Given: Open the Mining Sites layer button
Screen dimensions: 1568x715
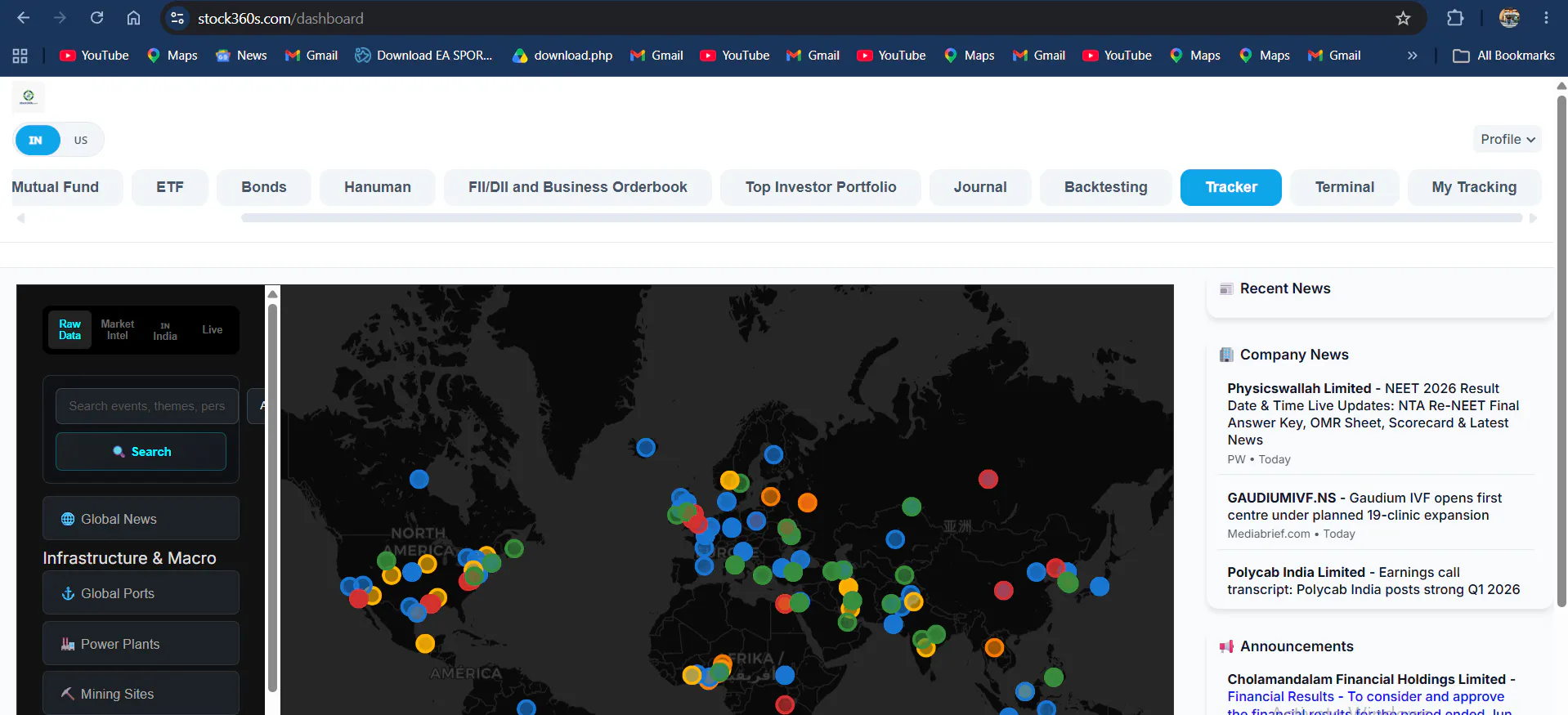Looking at the screenshot, I should (x=141, y=693).
